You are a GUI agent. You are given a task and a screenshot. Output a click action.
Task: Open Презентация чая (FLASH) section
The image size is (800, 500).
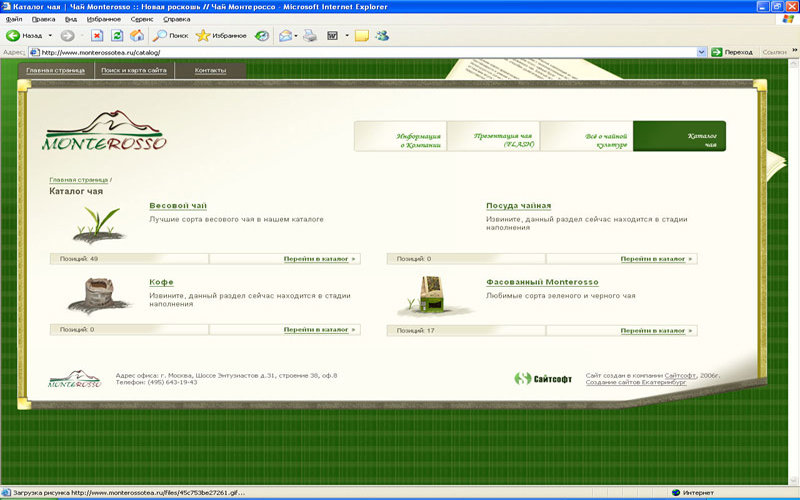click(493, 136)
